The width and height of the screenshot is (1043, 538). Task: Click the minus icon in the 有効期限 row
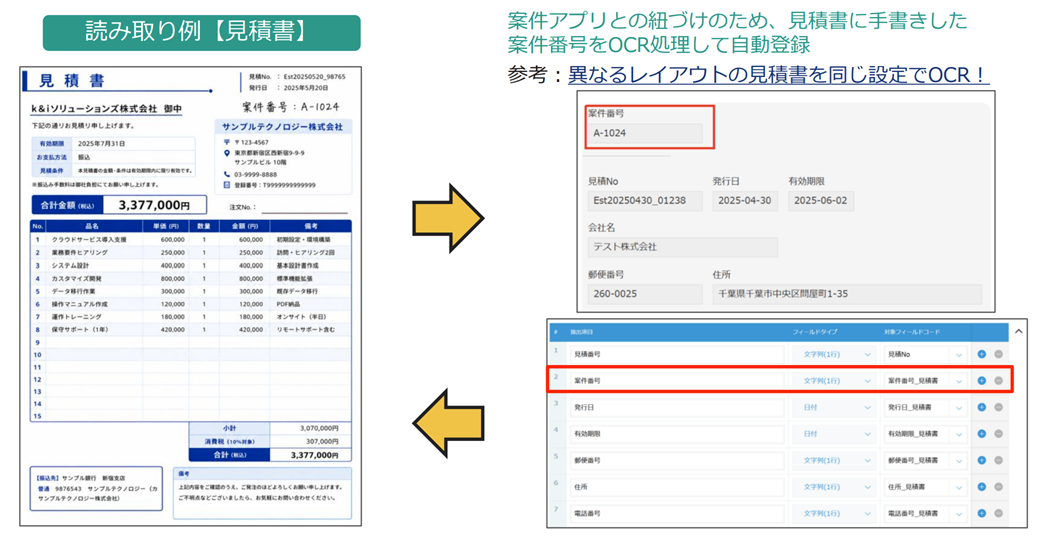[x=998, y=434]
